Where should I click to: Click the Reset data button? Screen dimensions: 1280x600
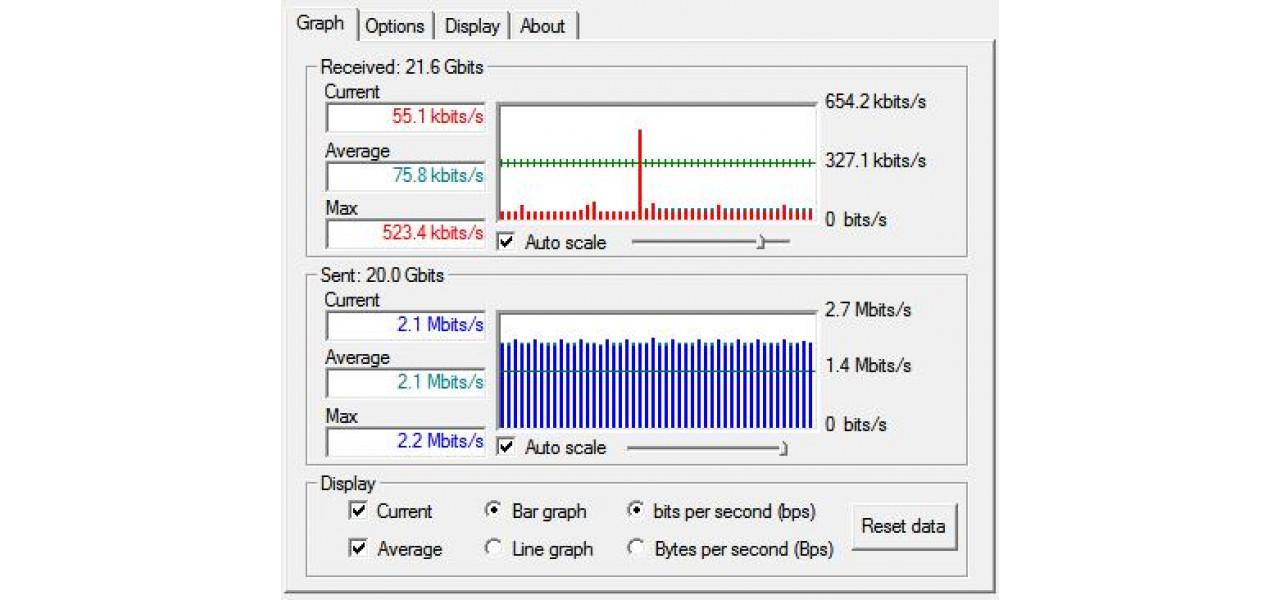pyautogui.click(x=904, y=526)
